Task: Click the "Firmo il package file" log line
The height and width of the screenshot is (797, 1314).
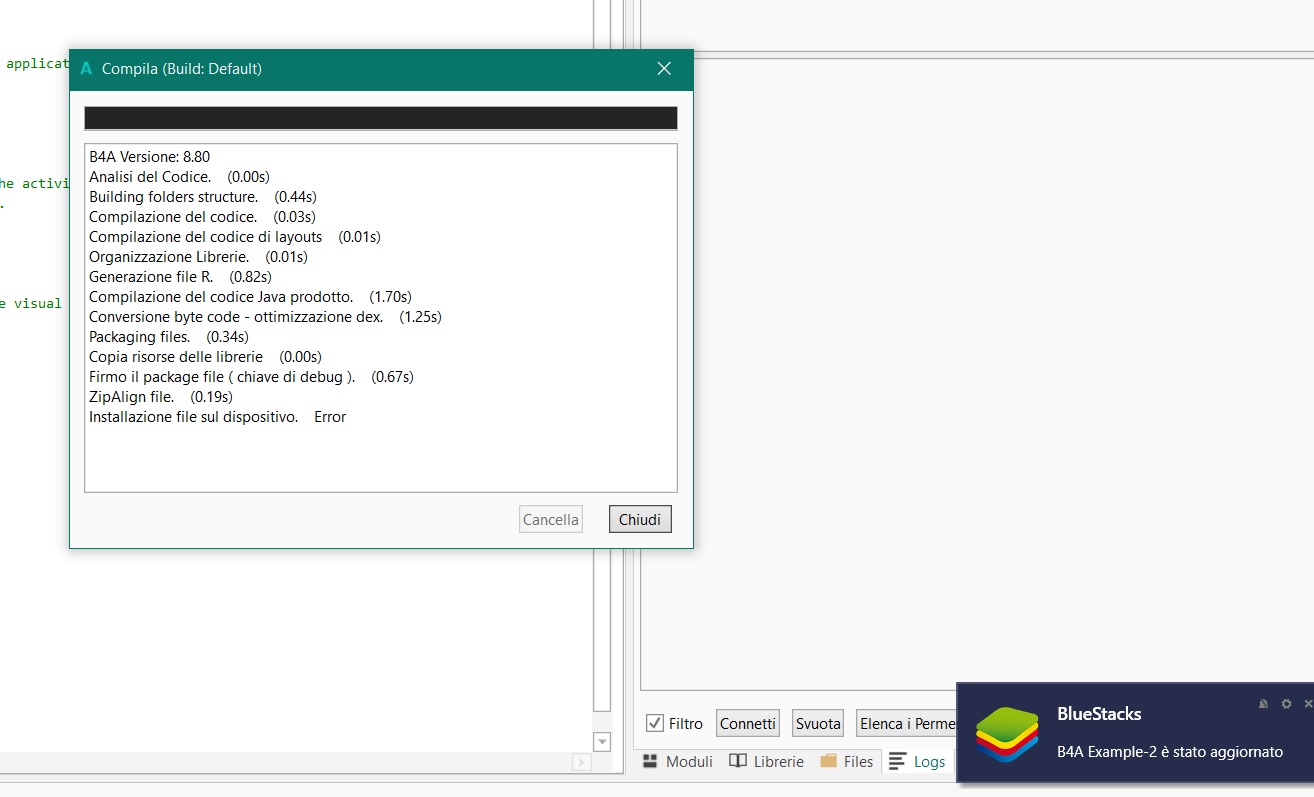Action: coord(251,376)
